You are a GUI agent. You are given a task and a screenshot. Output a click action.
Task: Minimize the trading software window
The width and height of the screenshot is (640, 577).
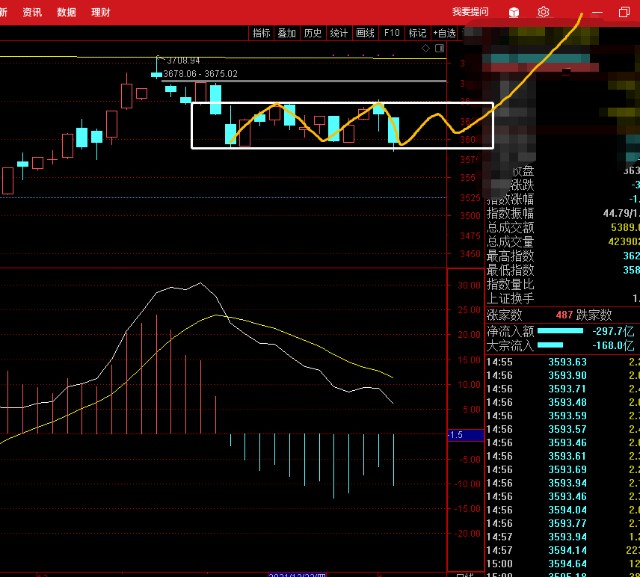(597, 13)
